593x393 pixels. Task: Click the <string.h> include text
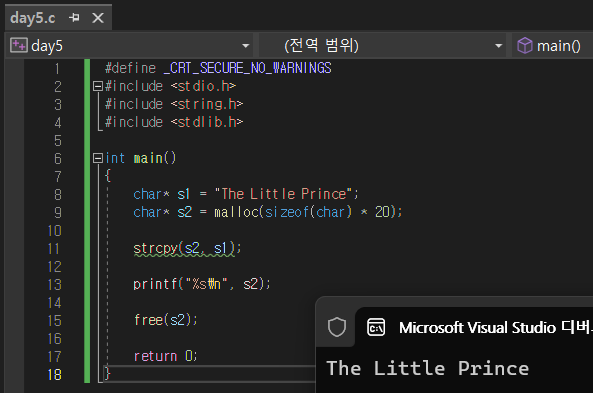click(206, 104)
